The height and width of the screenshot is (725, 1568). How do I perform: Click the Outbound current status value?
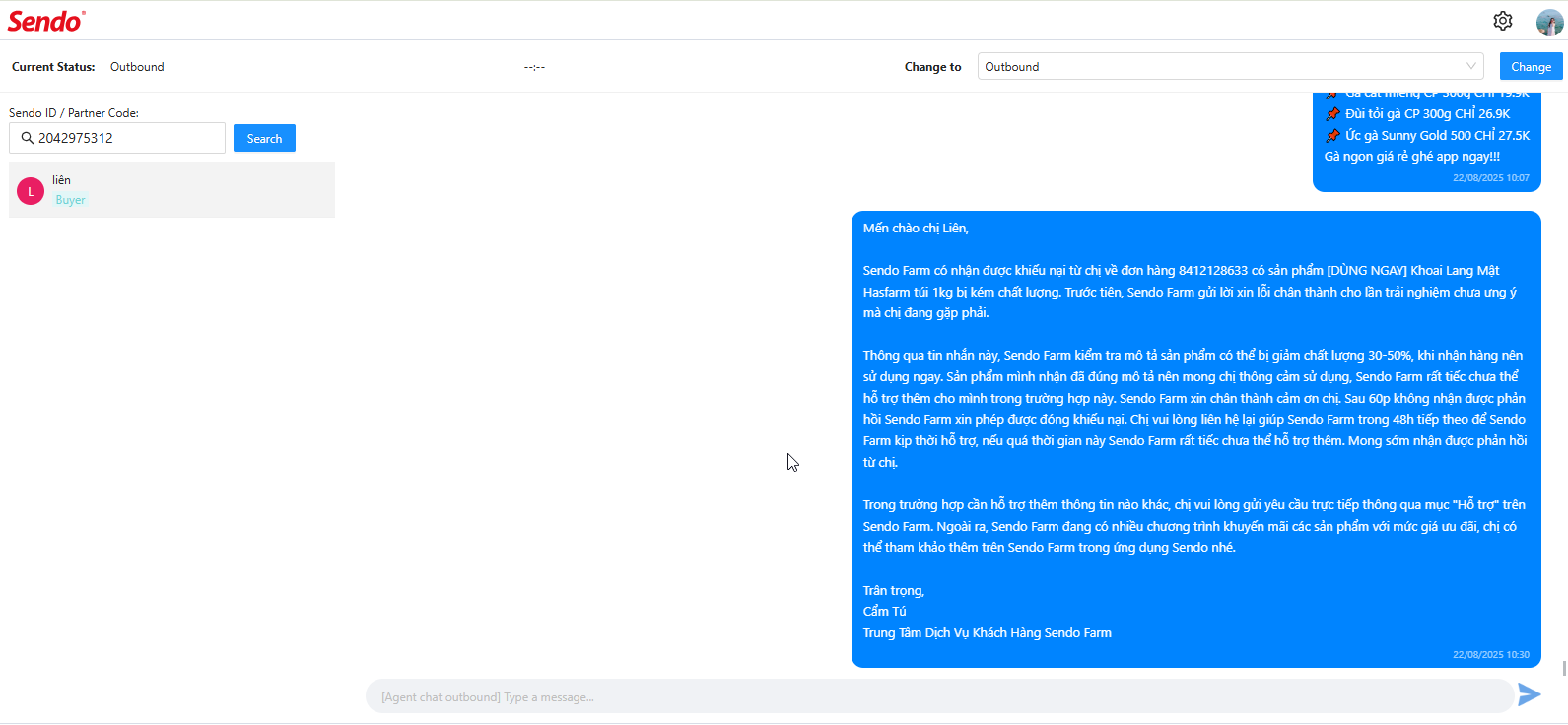pos(137,67)
